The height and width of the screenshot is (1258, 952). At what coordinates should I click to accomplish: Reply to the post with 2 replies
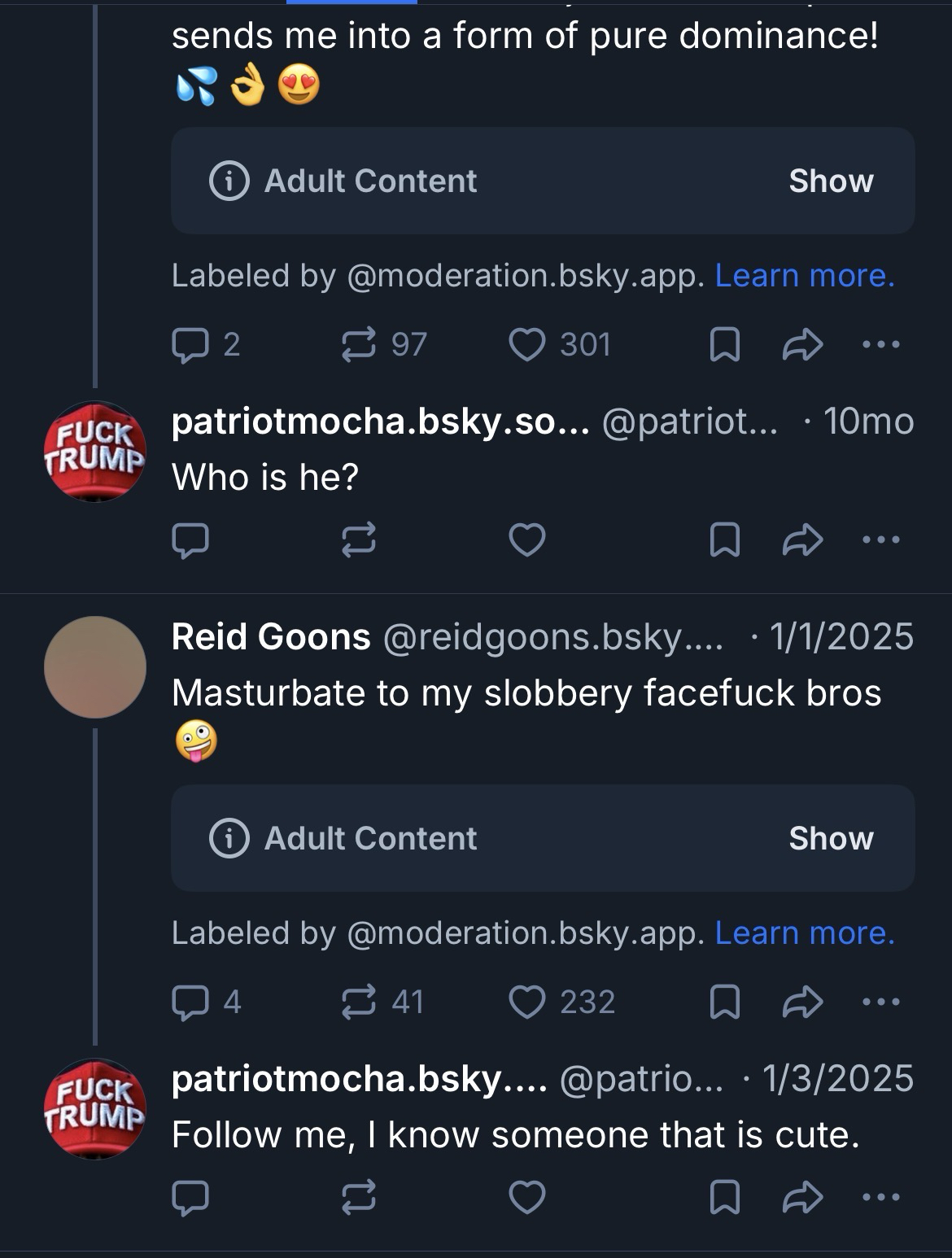[x=190, y=344]
